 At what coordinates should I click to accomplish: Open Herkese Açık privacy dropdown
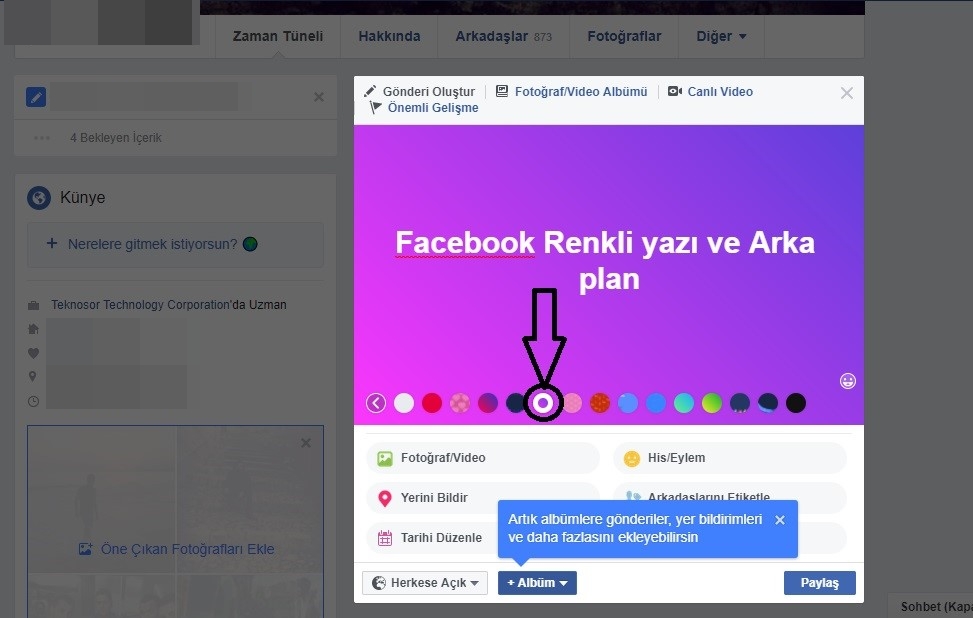click(425, 583)
